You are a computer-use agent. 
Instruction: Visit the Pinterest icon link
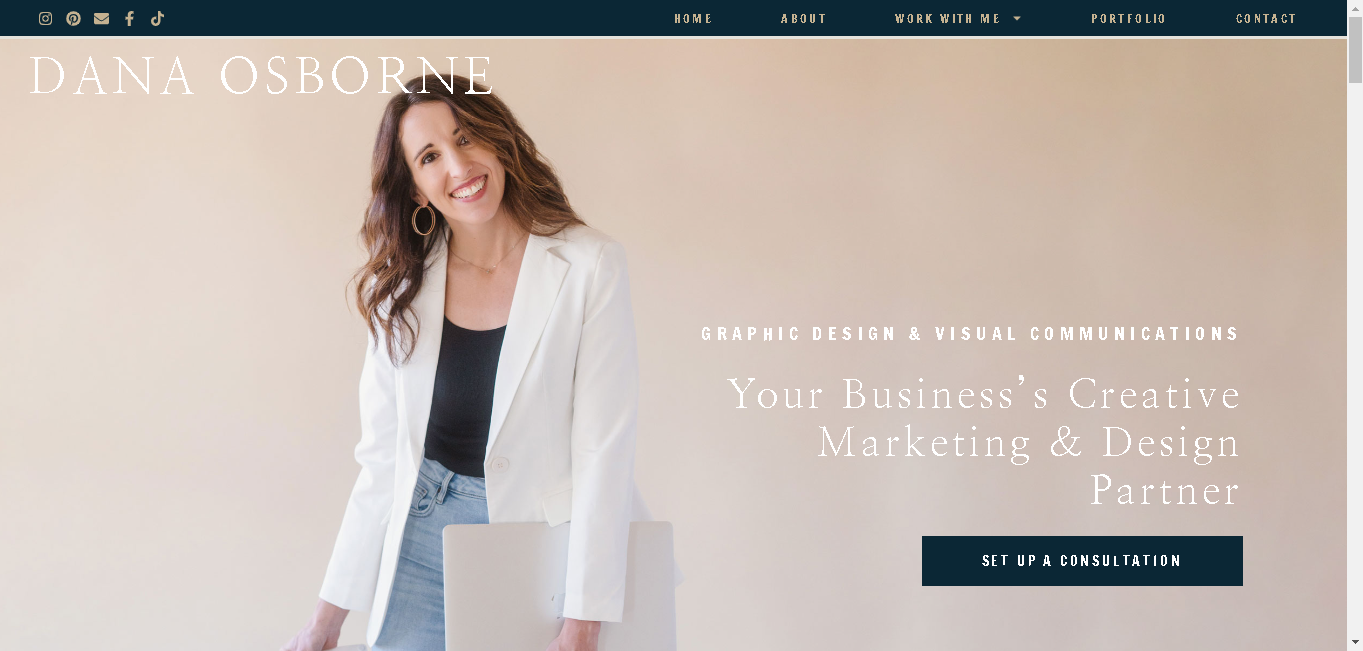click(73, 18)
